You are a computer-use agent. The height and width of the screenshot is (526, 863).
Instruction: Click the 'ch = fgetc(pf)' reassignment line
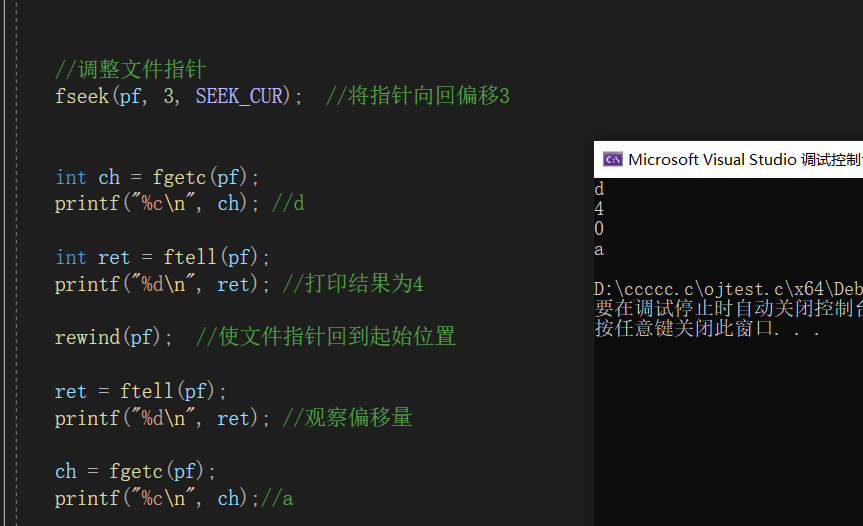point(135,472)
